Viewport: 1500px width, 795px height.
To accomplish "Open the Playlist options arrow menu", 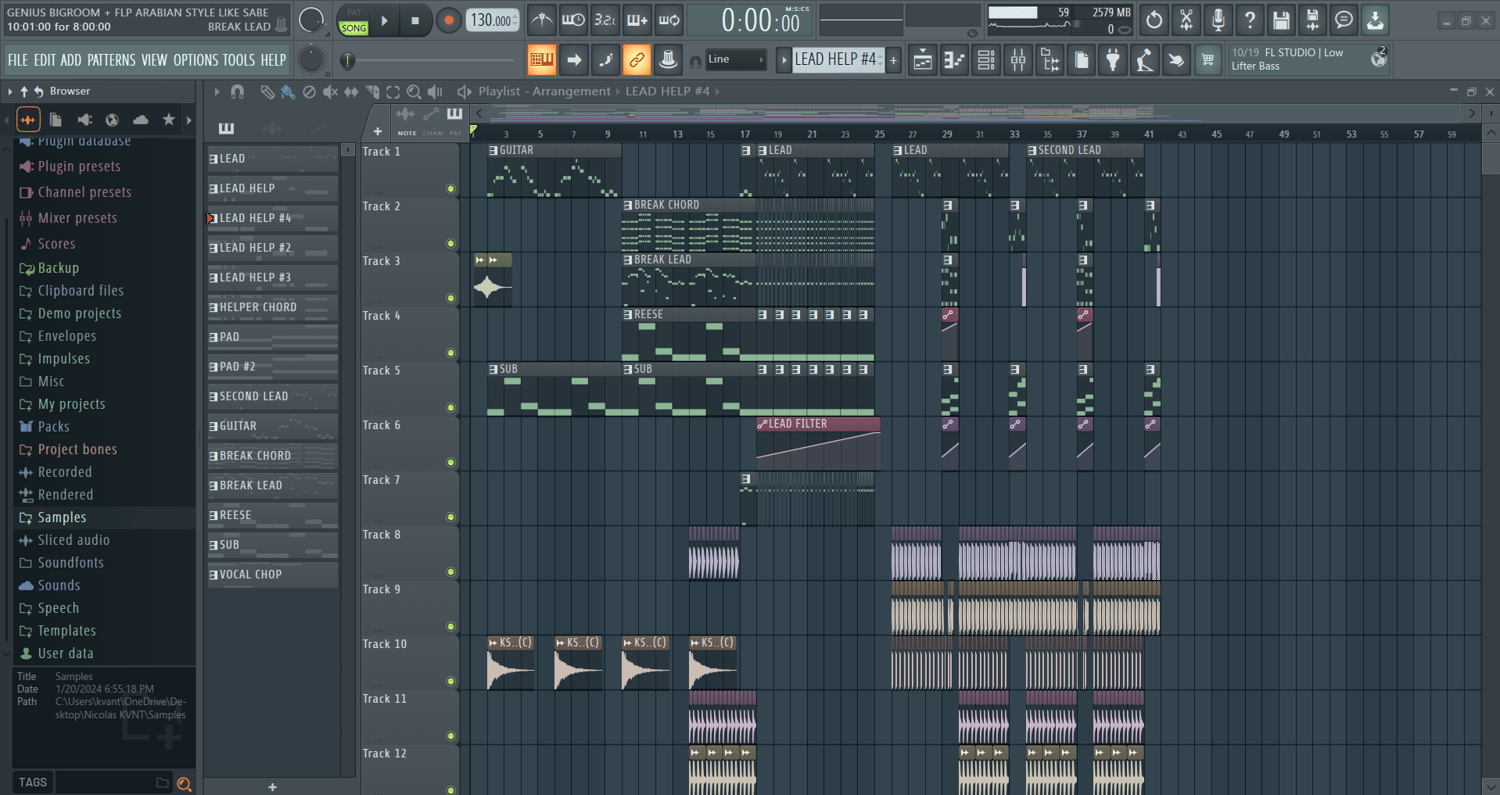I will [x=217, y=92].
